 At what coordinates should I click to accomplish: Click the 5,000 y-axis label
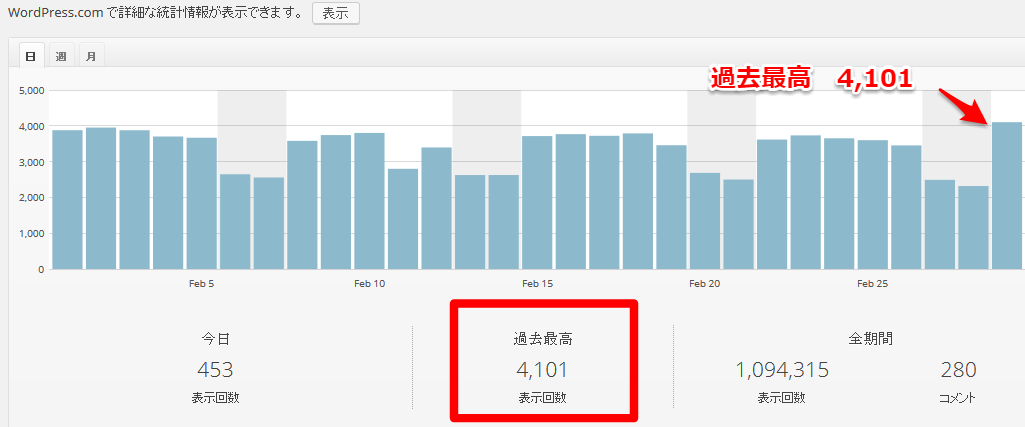tap(32, 90)
